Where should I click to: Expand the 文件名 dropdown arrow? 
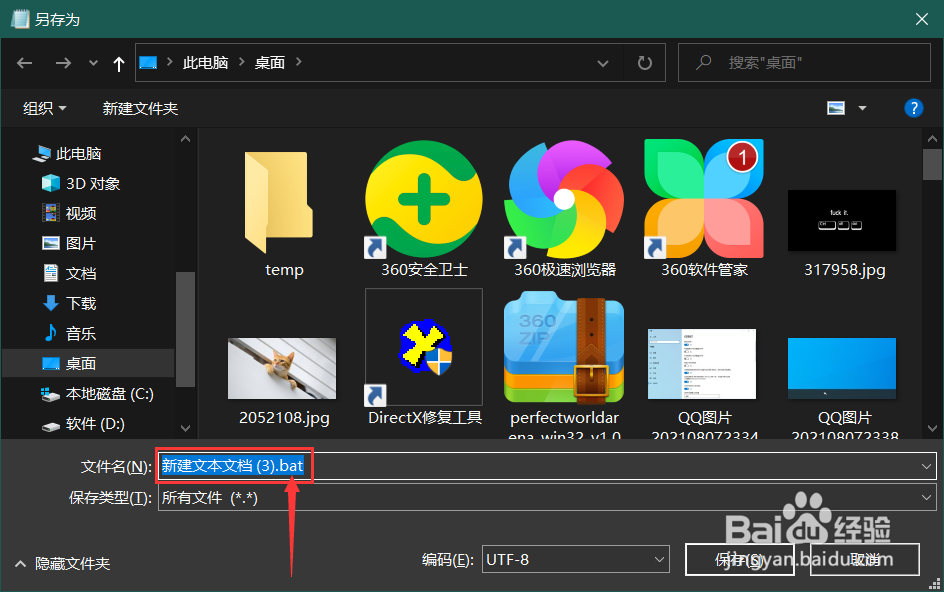pos(926,466)
